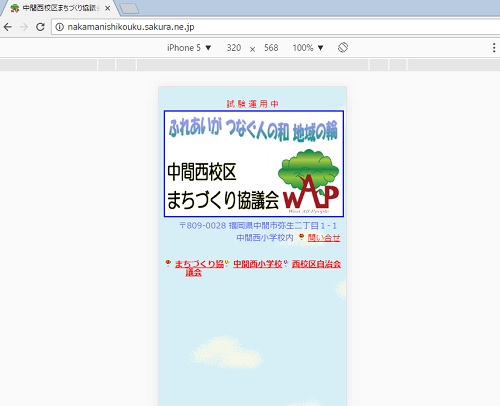Click the WAP banner logo image

coord(254,164)
